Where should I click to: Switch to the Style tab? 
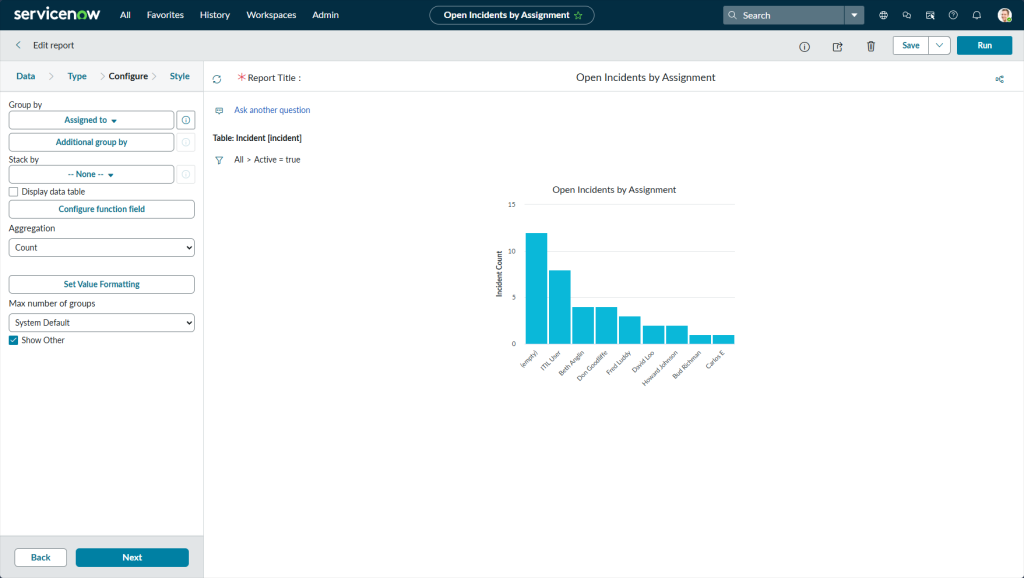179,76
